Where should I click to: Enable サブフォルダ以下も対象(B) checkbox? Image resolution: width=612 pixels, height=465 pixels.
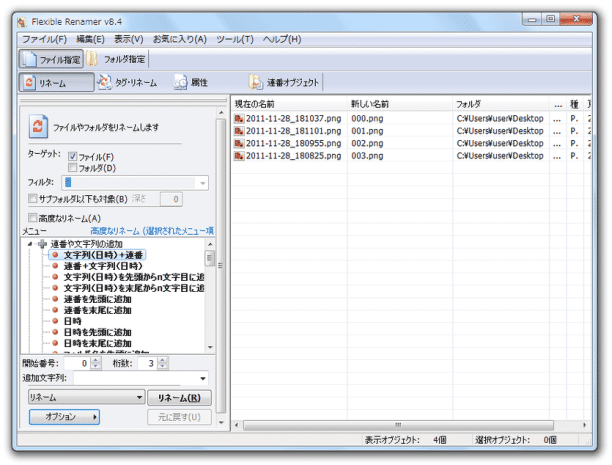point(32,199)
